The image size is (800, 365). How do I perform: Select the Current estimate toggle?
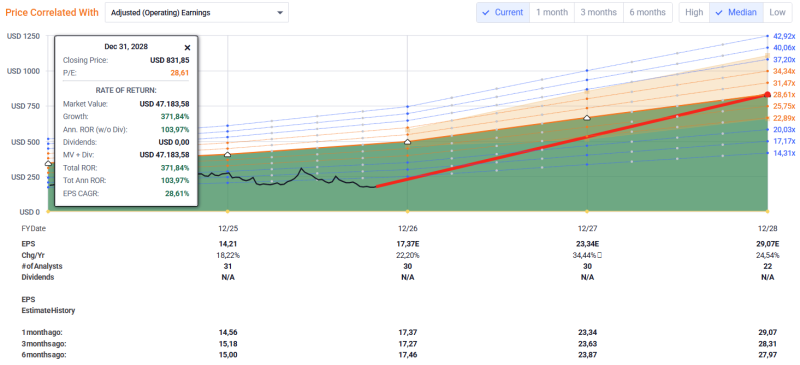pyautogui.click(x=503, y=12)
